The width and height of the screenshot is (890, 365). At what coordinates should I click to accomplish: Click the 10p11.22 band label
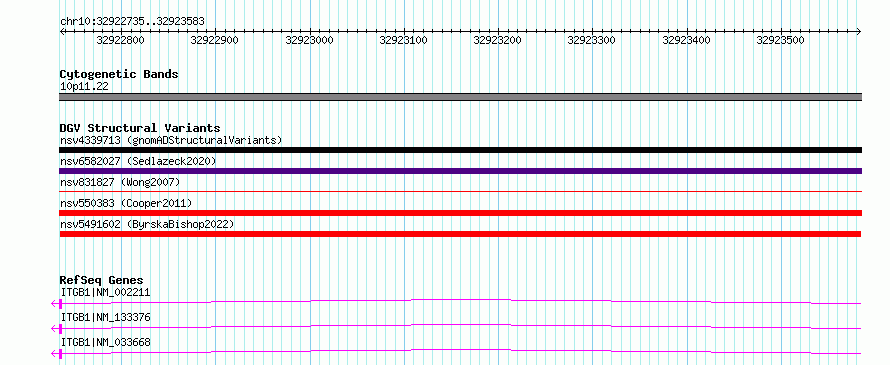[x=84, y=87]
